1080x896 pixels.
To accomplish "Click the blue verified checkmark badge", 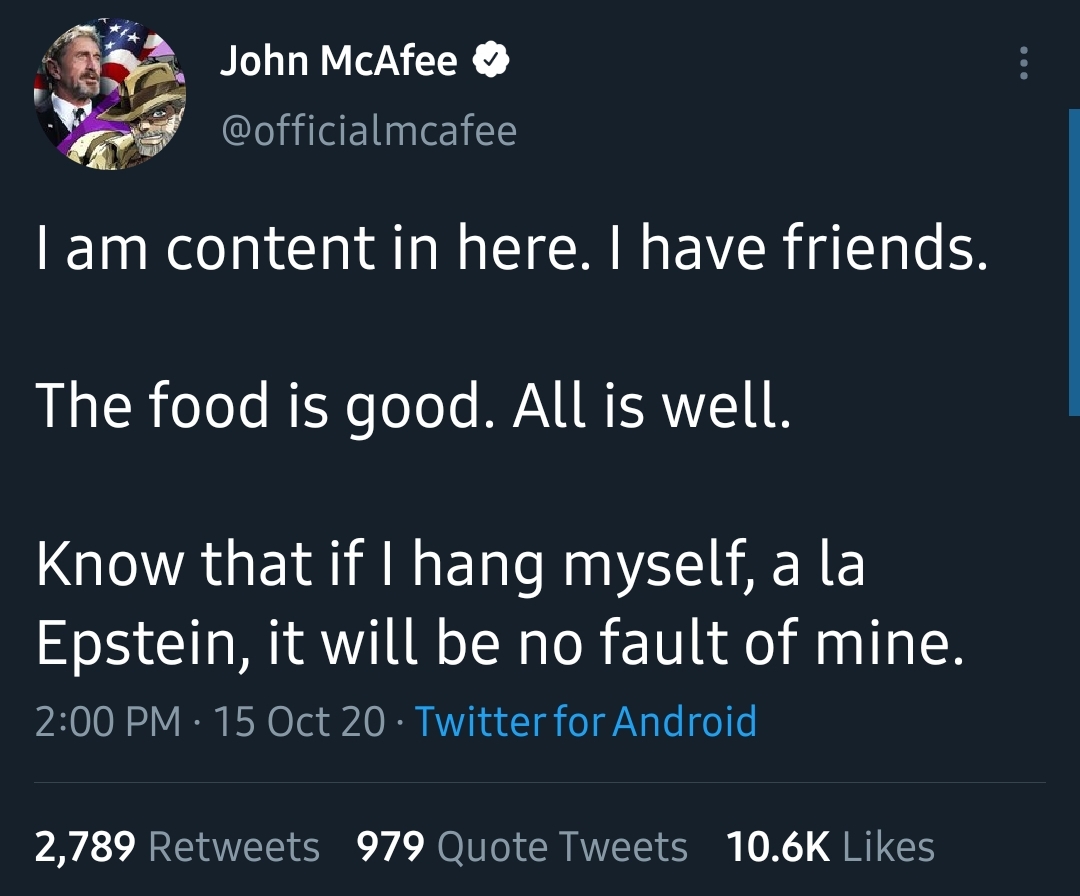I will pos(491,58).
